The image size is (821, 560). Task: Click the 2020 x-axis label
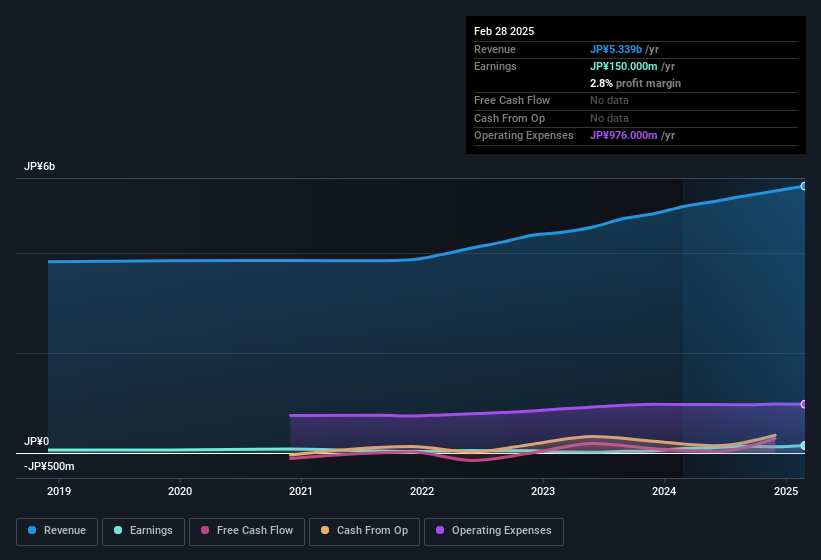(180, 491)
